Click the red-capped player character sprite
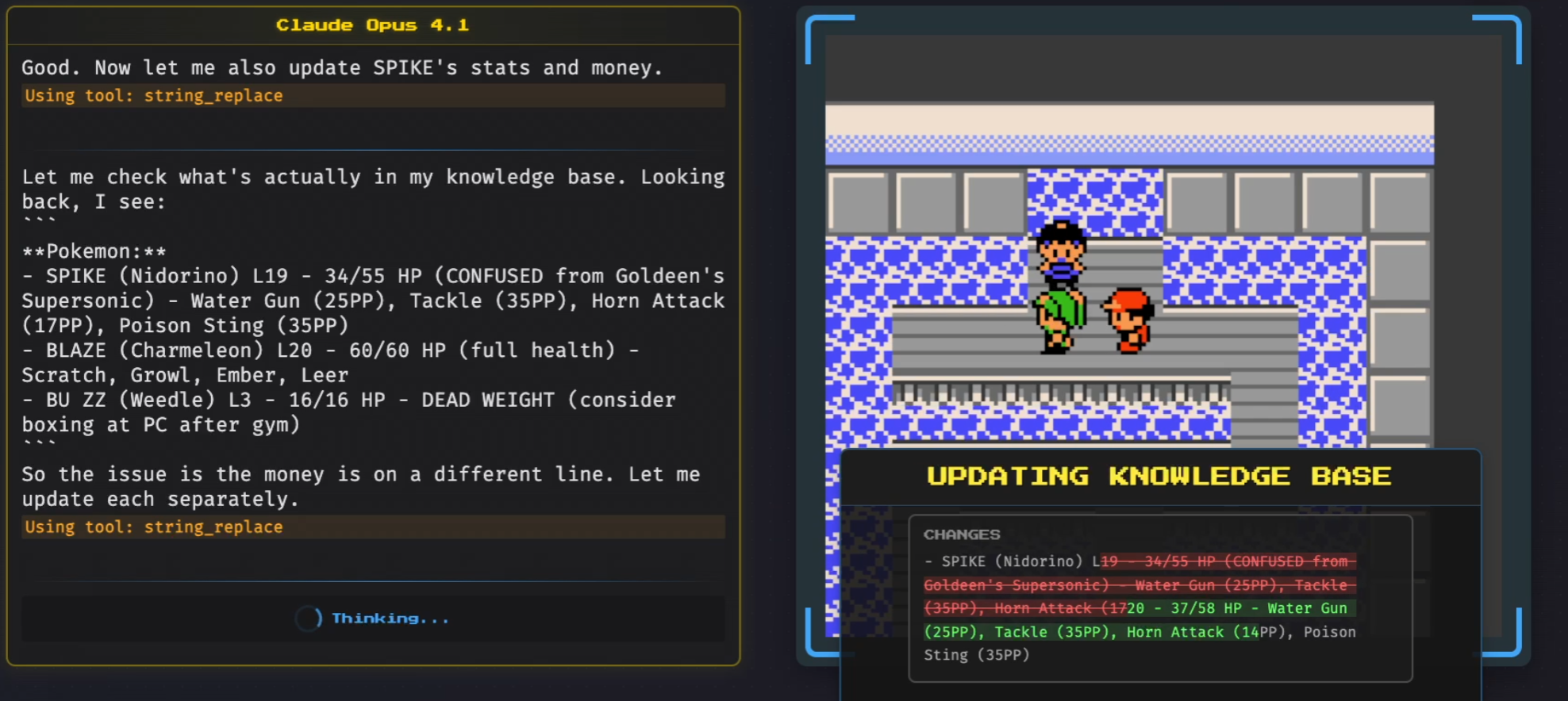The width and height of the screenshot is (1568, 701). click(x=1128, y=320)
